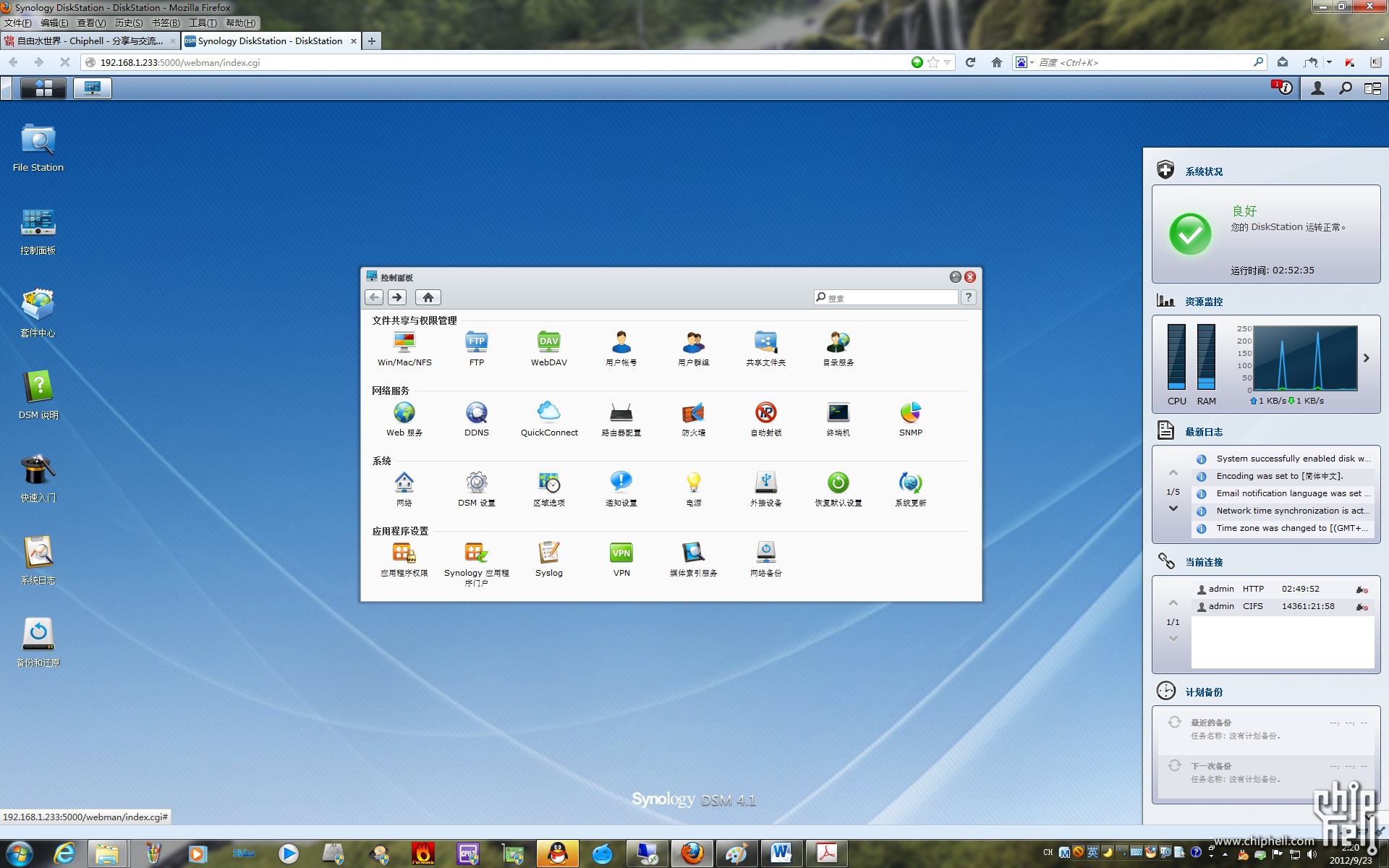The width and height of the screenshot is (1389, 868).
Task: Open File Station desktop icon
Action: [x=38, y=148]
